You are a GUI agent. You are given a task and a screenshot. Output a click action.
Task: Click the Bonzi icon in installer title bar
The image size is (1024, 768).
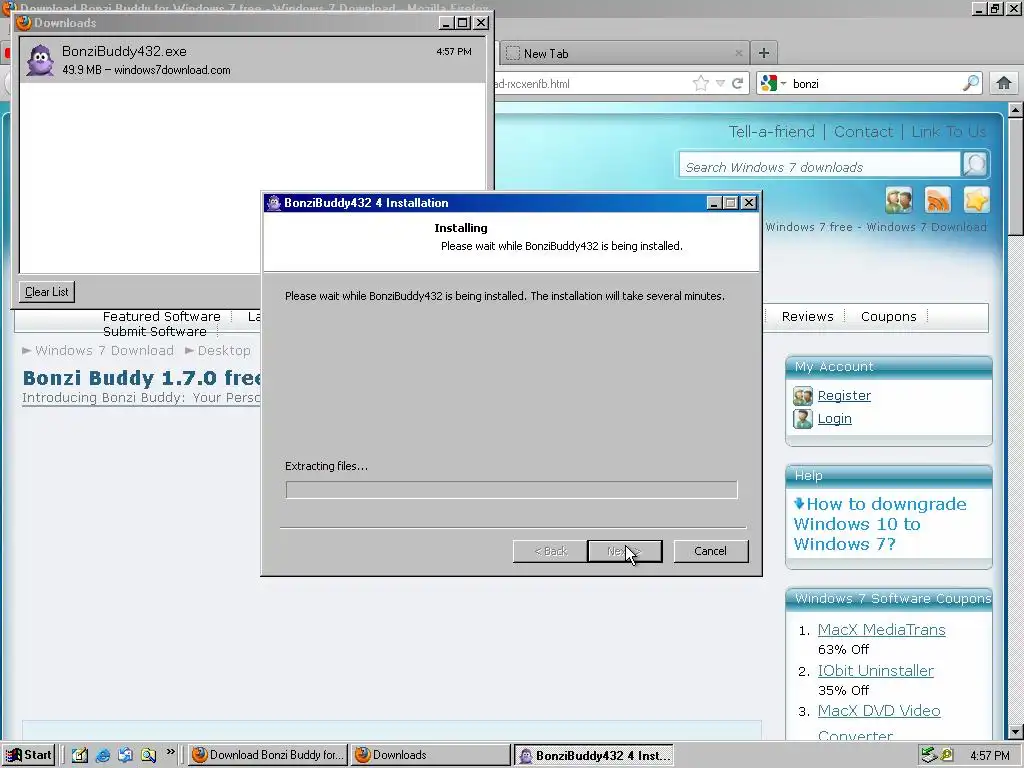[274, 202]
